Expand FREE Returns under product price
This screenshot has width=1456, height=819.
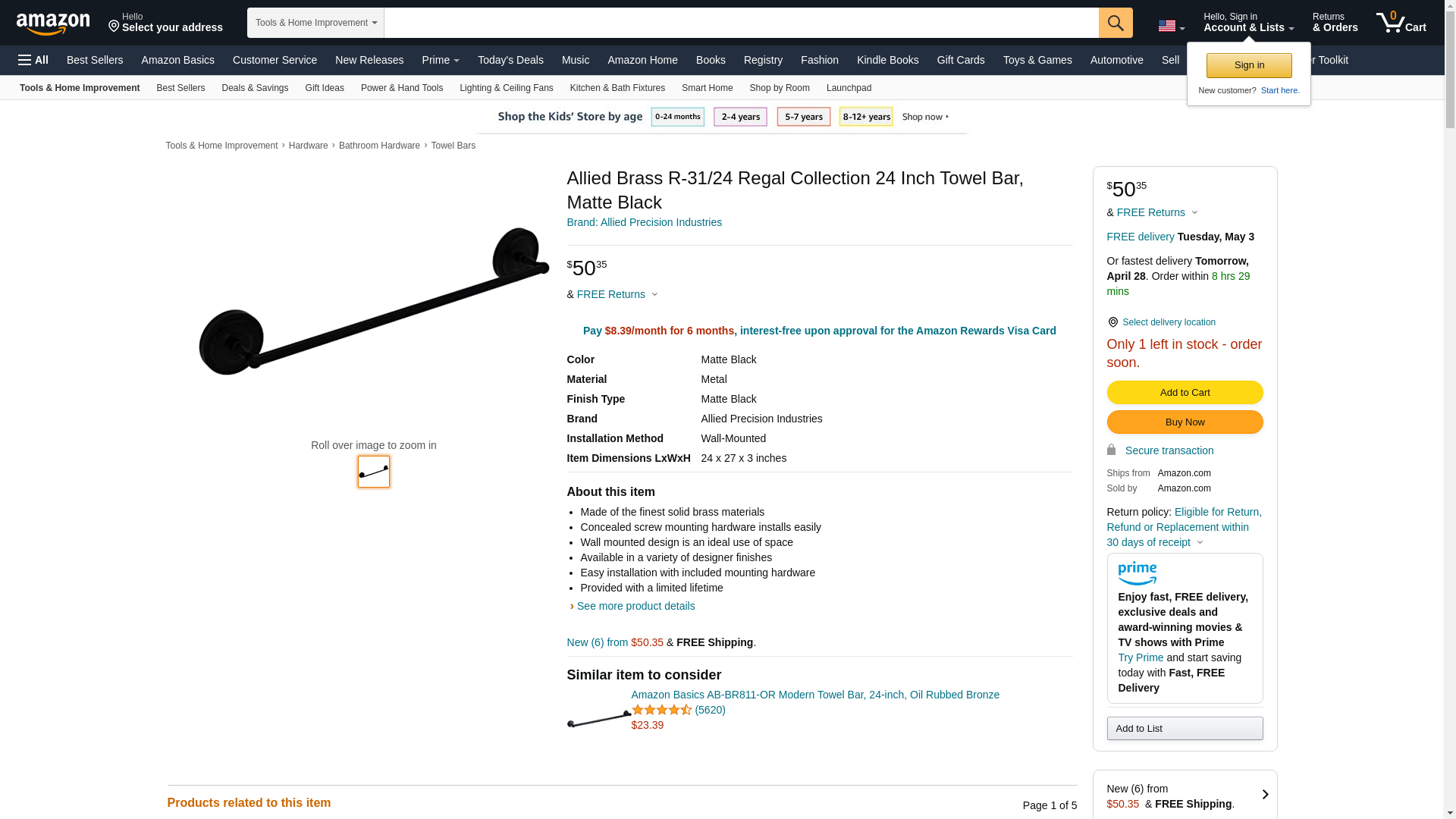(x=617, y=294)
